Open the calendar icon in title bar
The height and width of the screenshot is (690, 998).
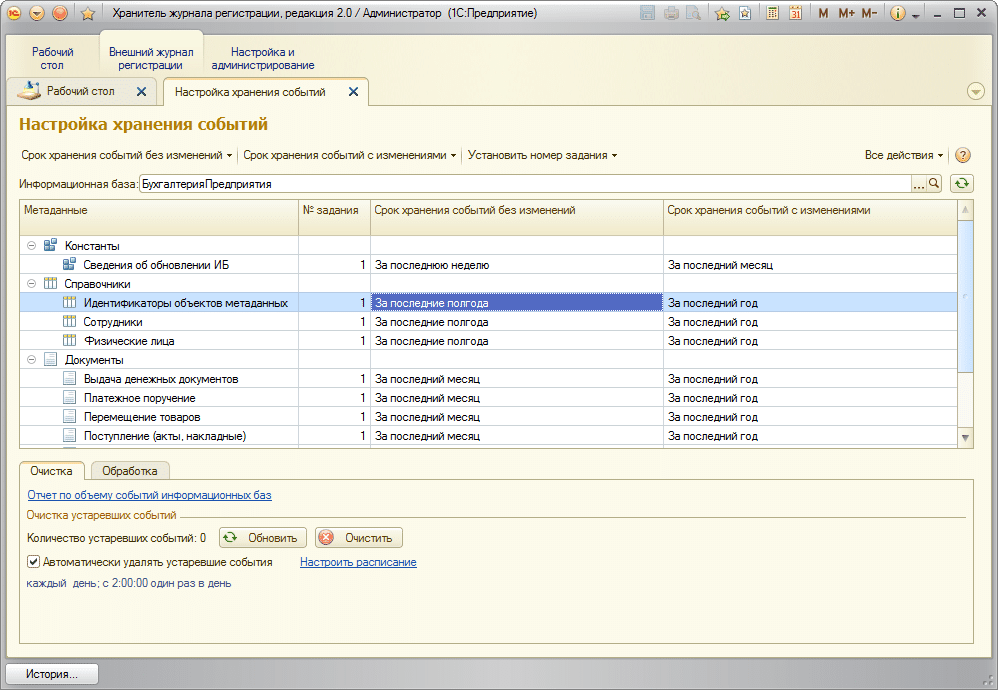tap(795, 14)
